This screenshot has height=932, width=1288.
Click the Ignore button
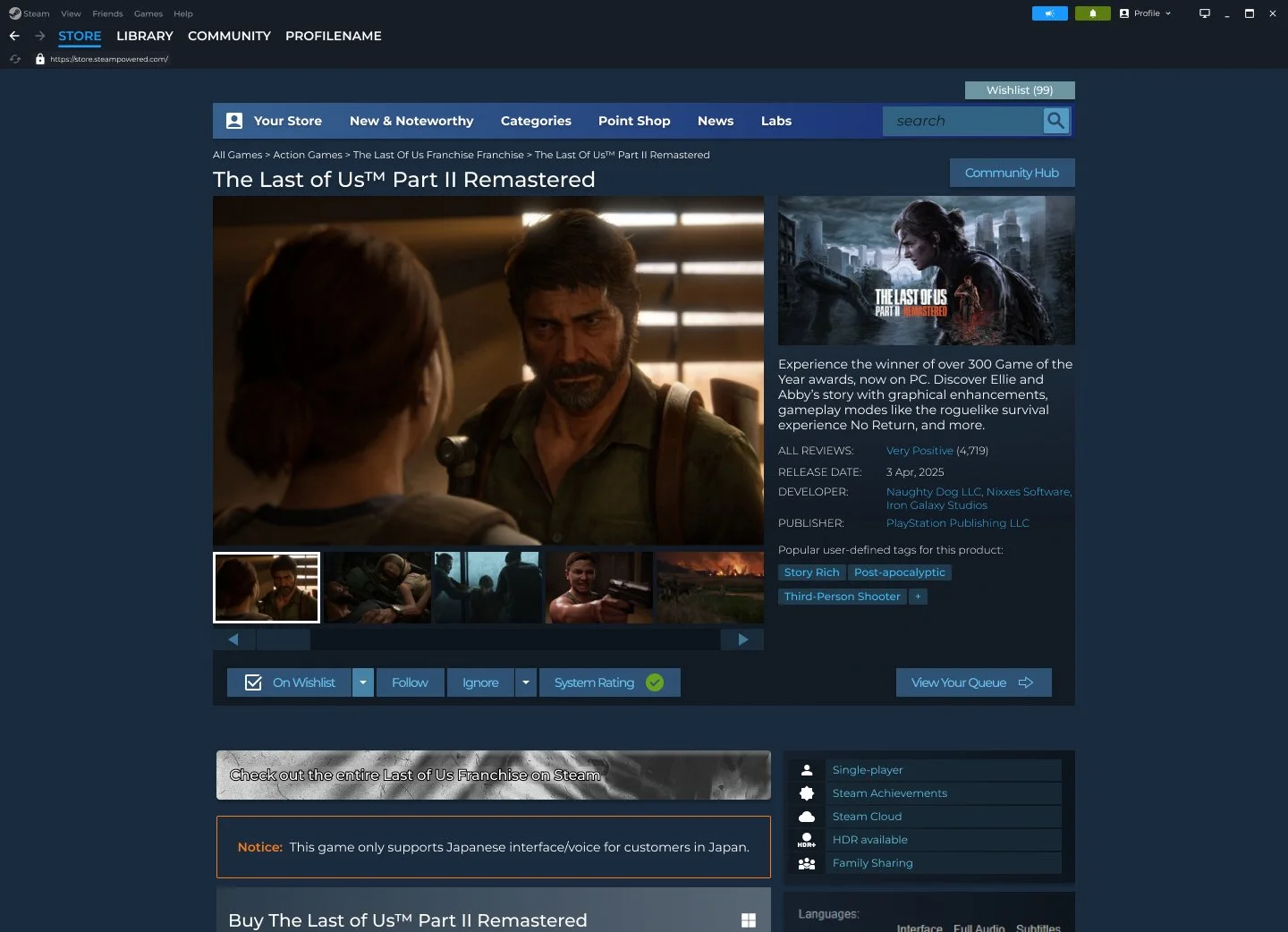coord(480,682)
